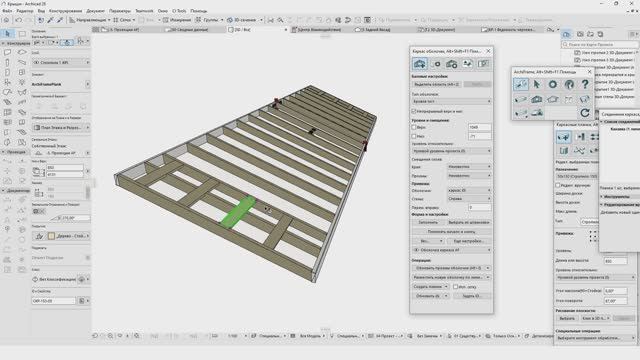640x360 pixels.
Task: Click the Выбрать button under Рисование плоскости
Action: pos(567,318)
